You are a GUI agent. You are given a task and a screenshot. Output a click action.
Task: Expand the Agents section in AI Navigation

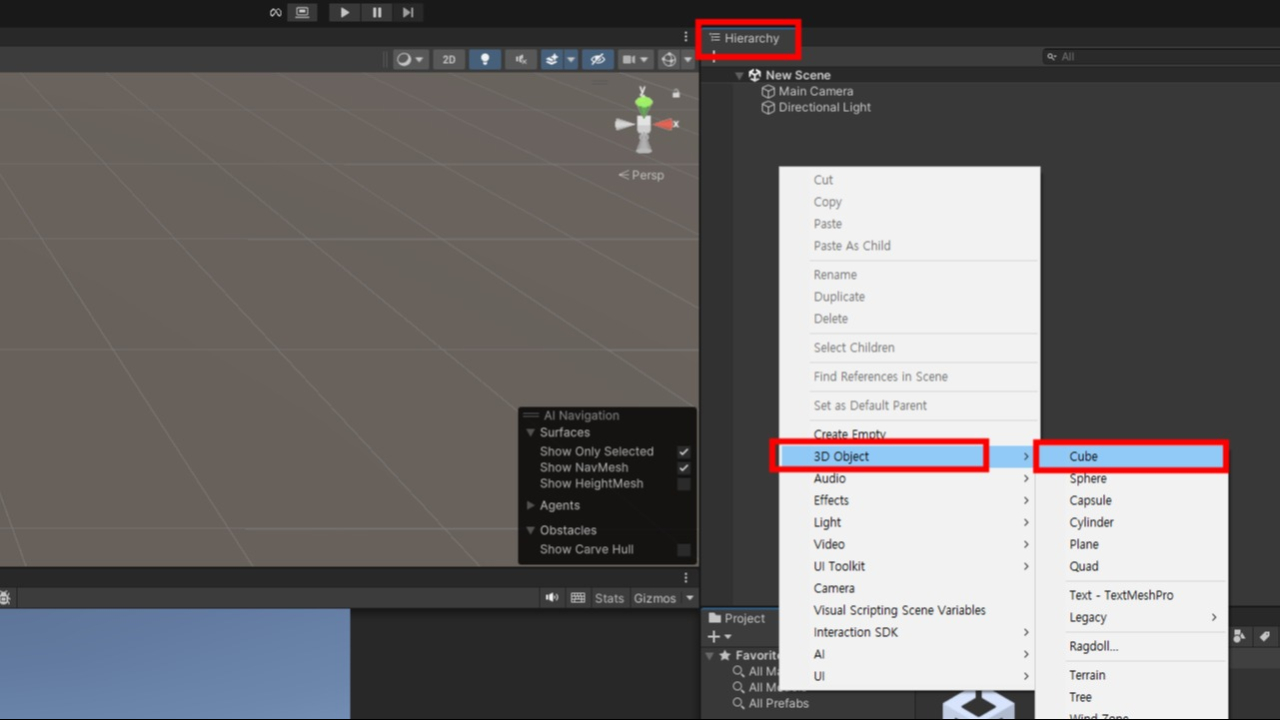click(x=531, y=506)
